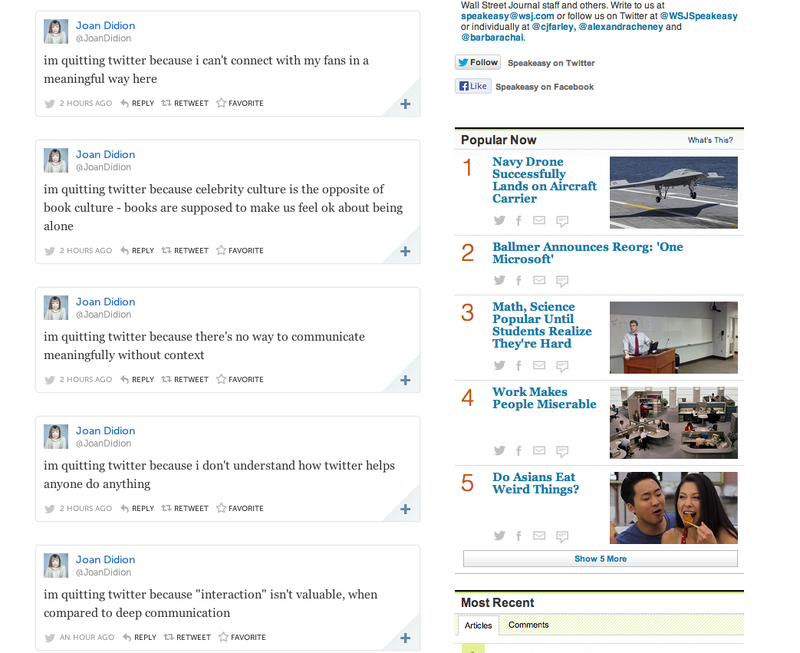Viewport: 800px width, 653px height.
Task: Reply to the 'celebrity culture' tweet
Action: [x=137, y=250]
